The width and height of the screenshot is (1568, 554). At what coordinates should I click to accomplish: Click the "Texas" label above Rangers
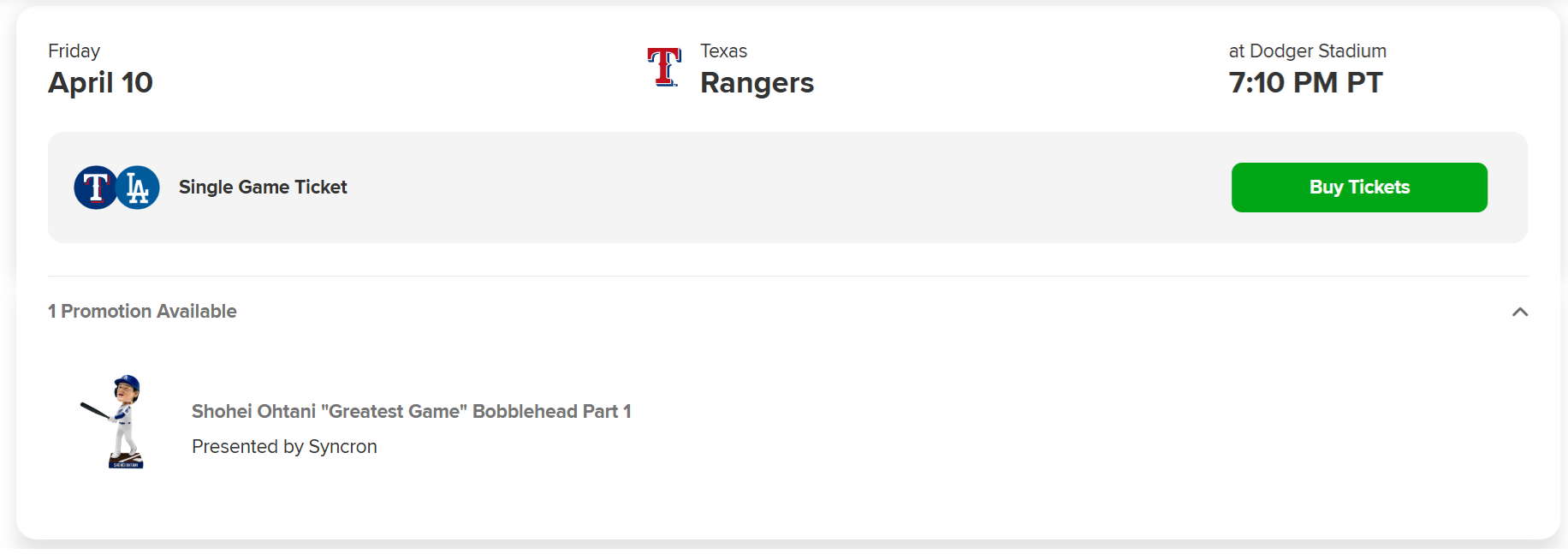pyautogui.click(x=723, y=51)
